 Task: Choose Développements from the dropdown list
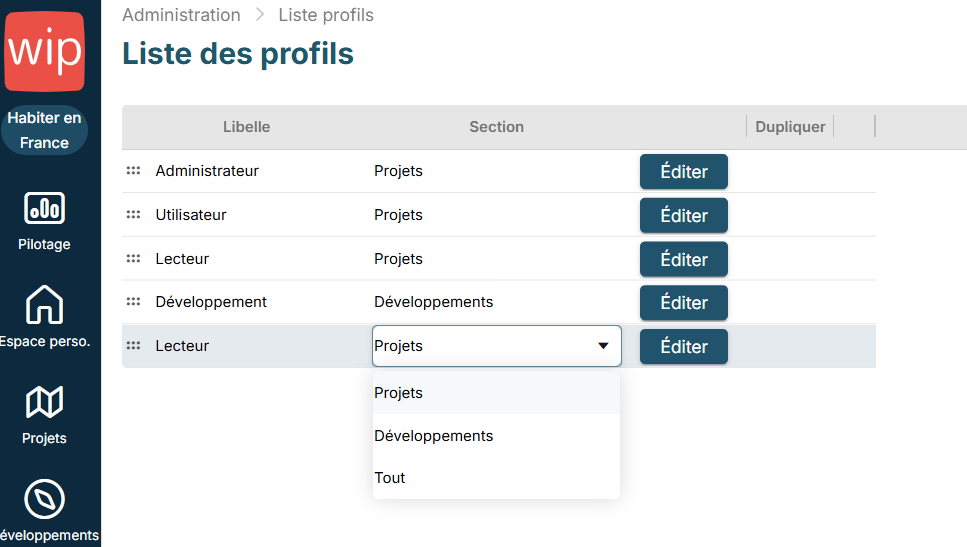(433, 436)
